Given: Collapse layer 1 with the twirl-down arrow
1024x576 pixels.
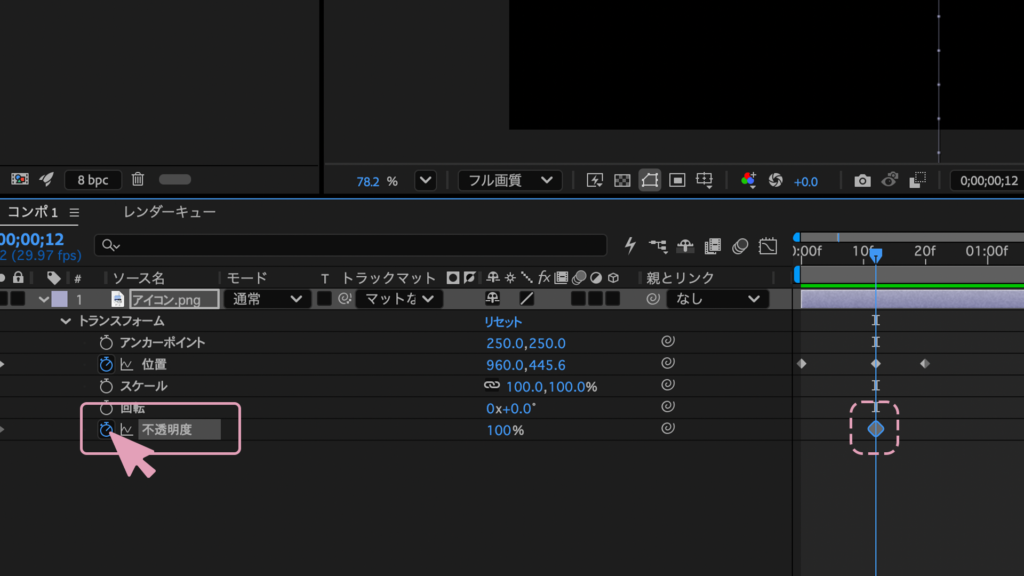Looking at the screenshot, I should pos(43,299).
